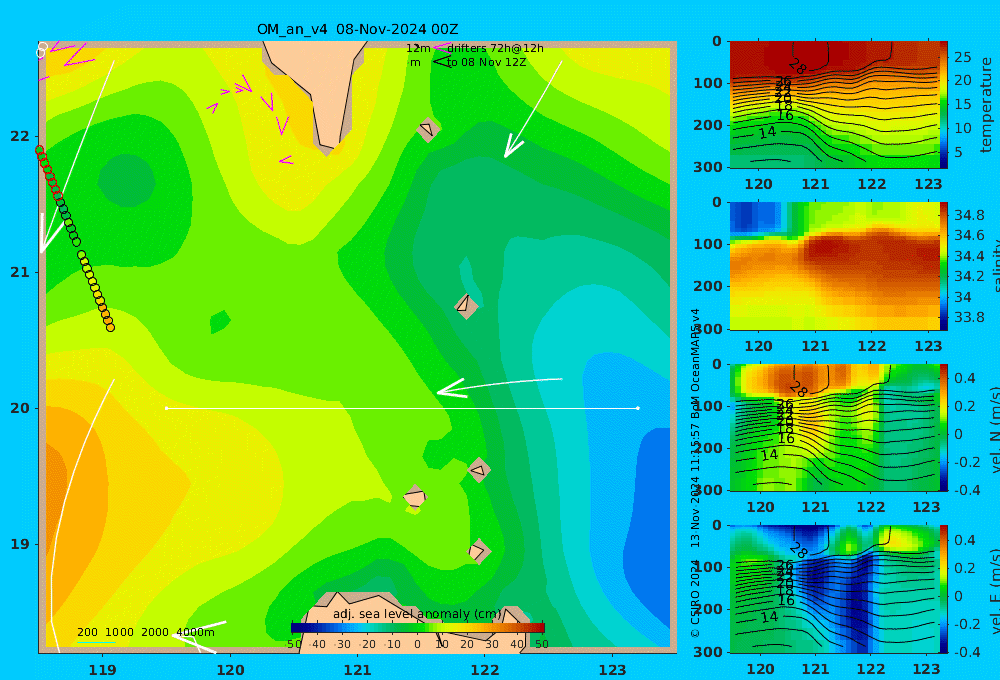This screenshot has width=1000, height=680.
Task: Click latitude label 19 on the main map
Action: (x=20, y=544)
